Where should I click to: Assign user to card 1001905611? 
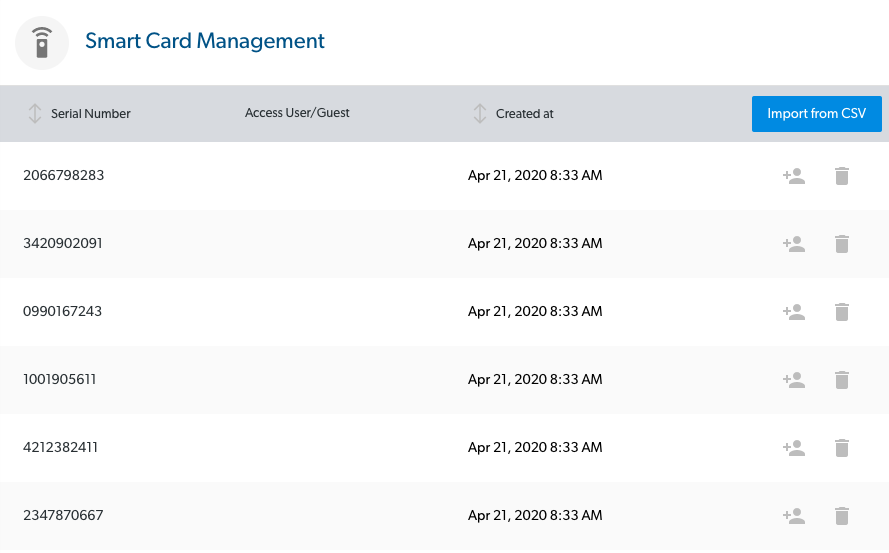tap(794, 380)
